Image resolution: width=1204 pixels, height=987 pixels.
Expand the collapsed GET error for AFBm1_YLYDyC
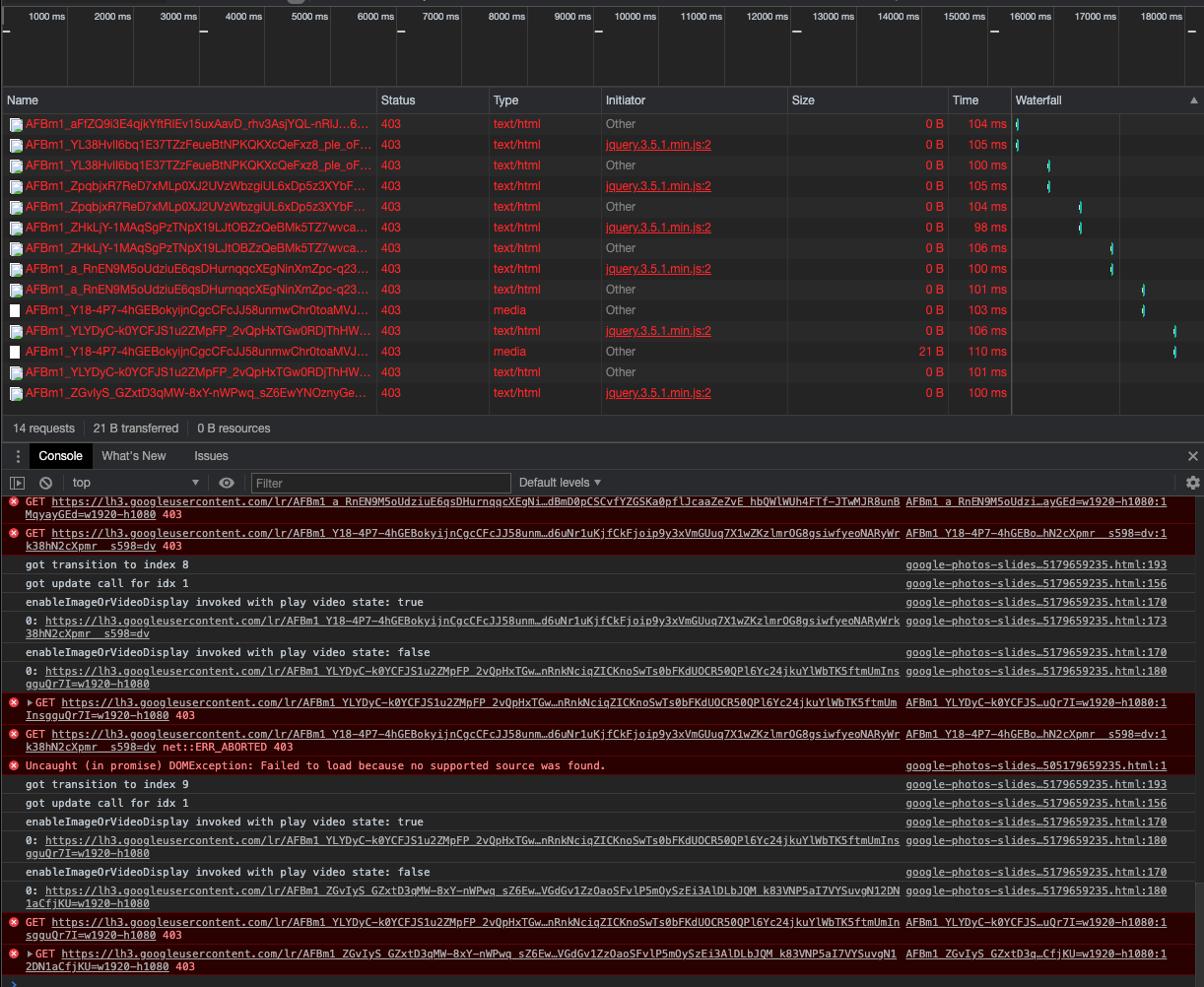tap(30, 703)
